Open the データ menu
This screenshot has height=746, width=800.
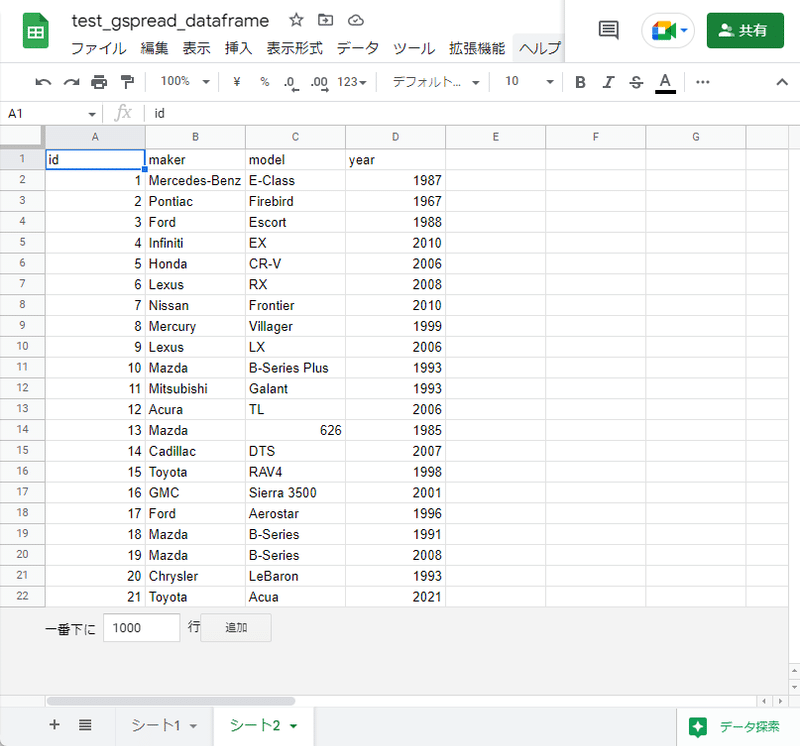[358, 48]
